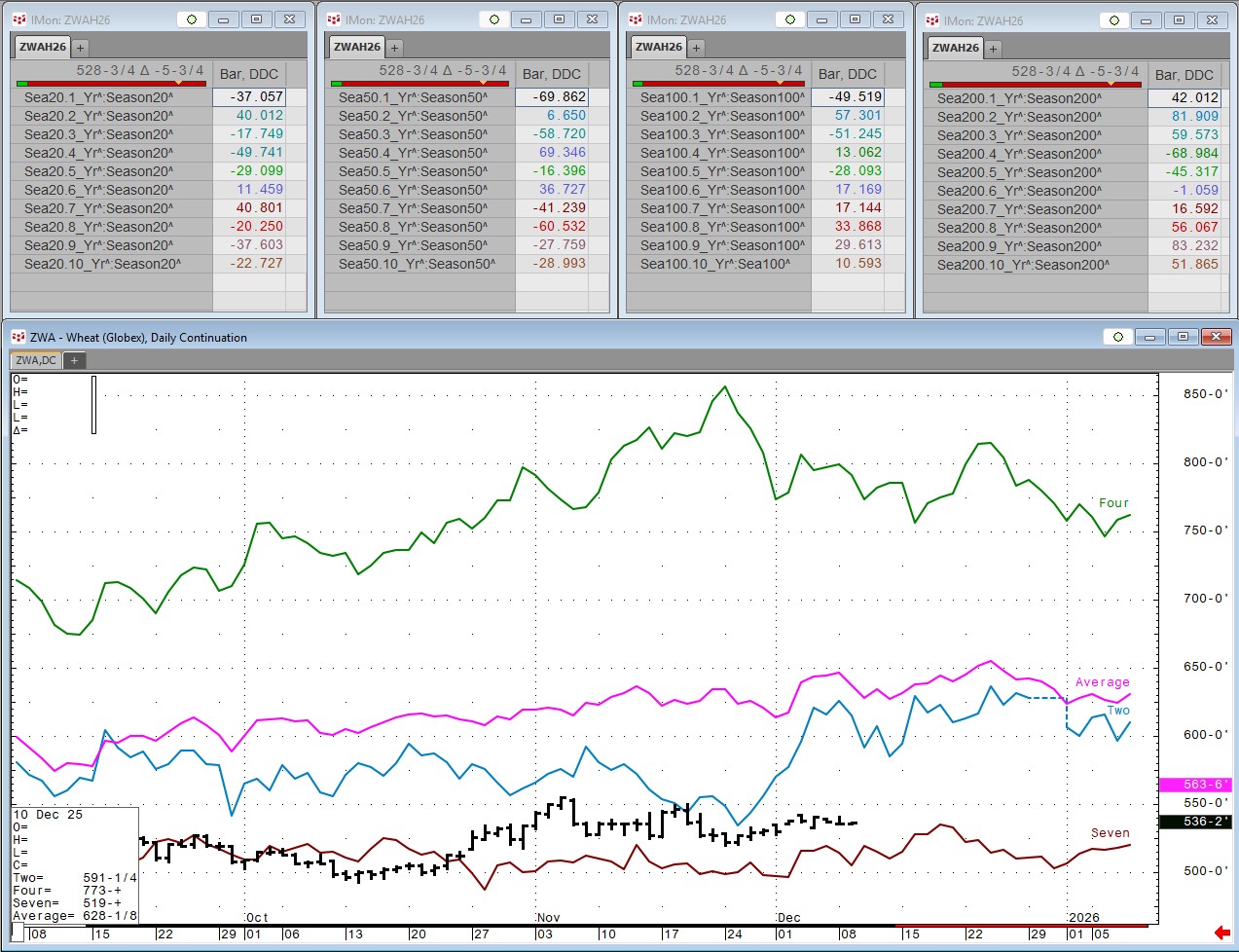Add a tab in the Season200 monitor window
Screen dimensions: 1239x952
(x=993, y=49)
